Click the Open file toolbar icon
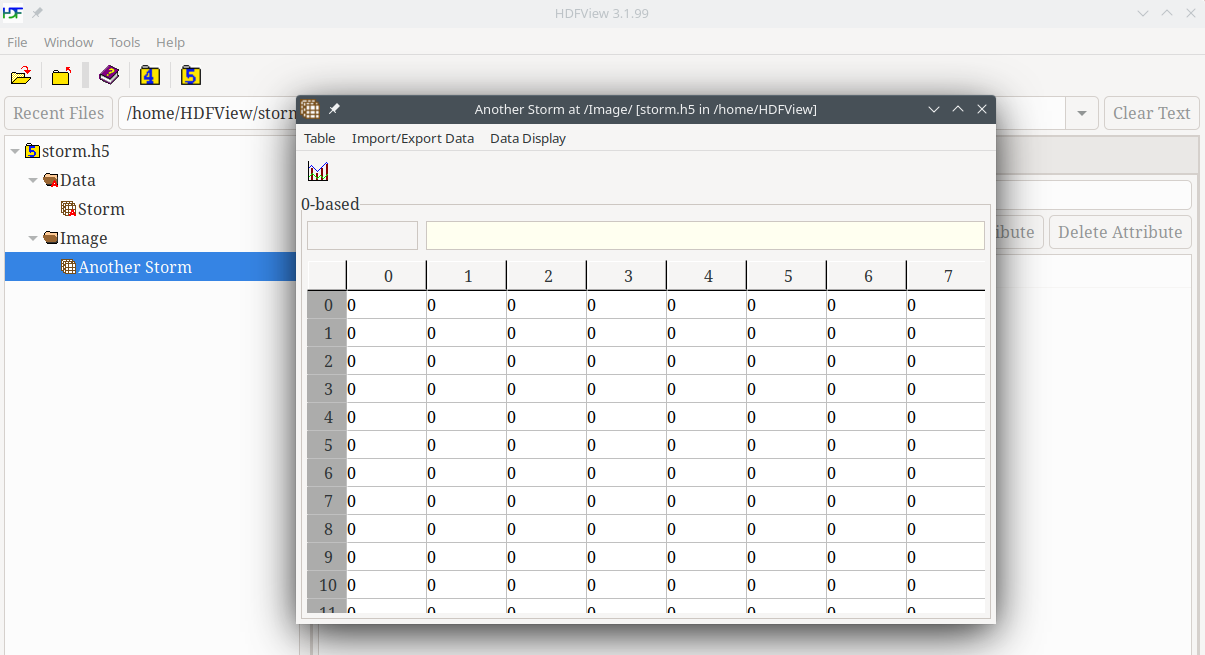 pos(21,76)
